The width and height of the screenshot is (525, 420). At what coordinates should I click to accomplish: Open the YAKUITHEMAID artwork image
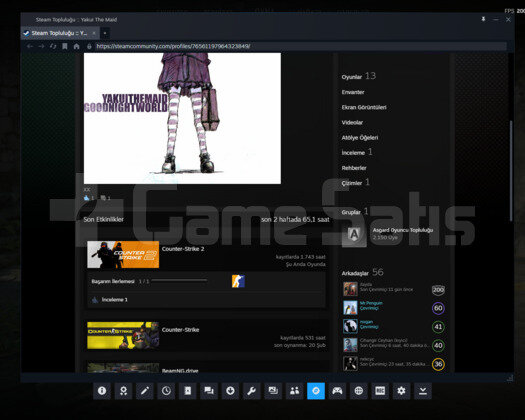point(182,118)
